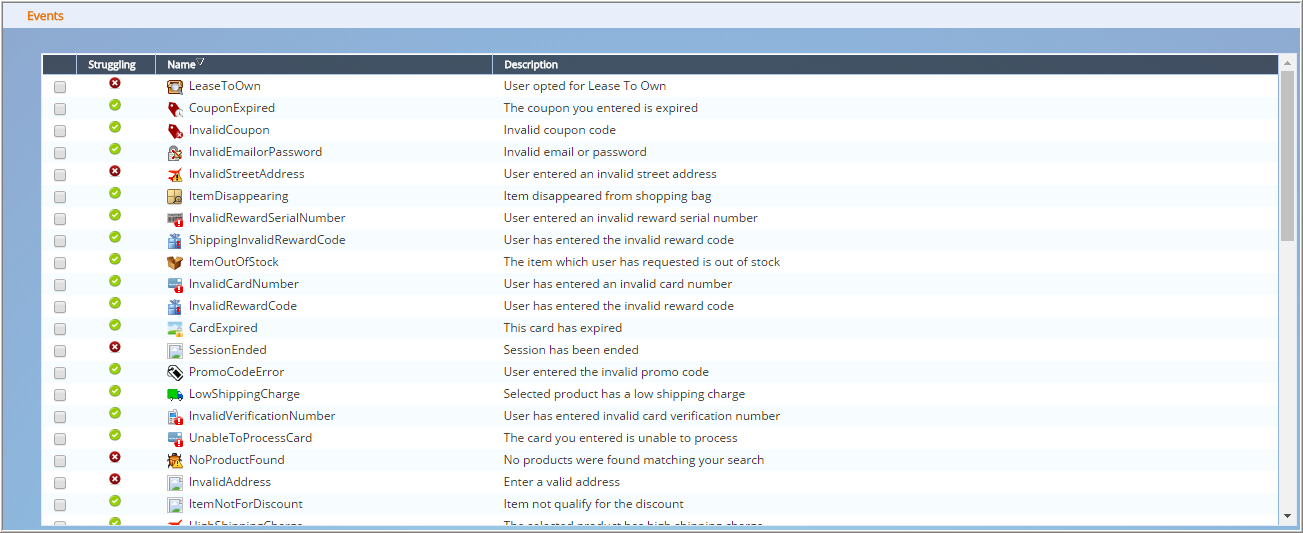Click the InvalidAddress icon

[175, 483]
